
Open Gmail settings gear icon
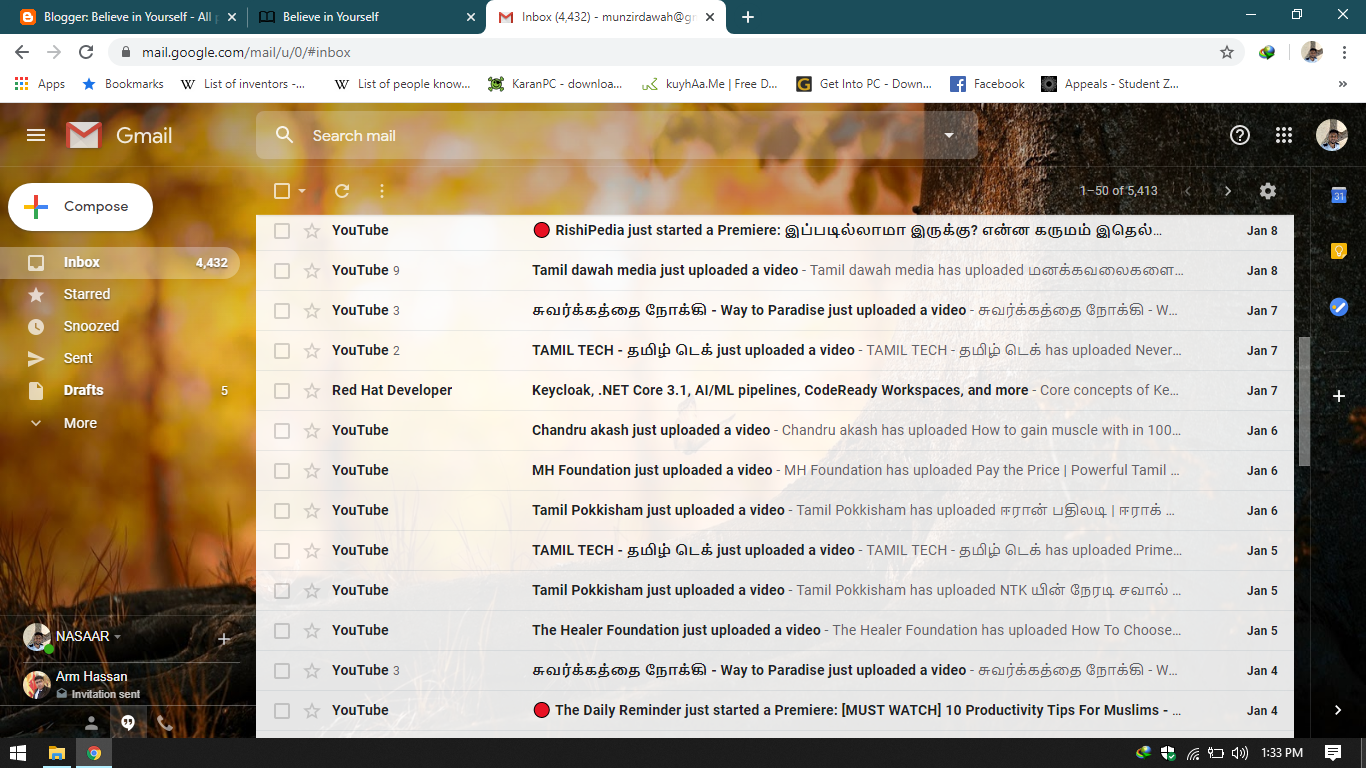(x=1268, y=191)
